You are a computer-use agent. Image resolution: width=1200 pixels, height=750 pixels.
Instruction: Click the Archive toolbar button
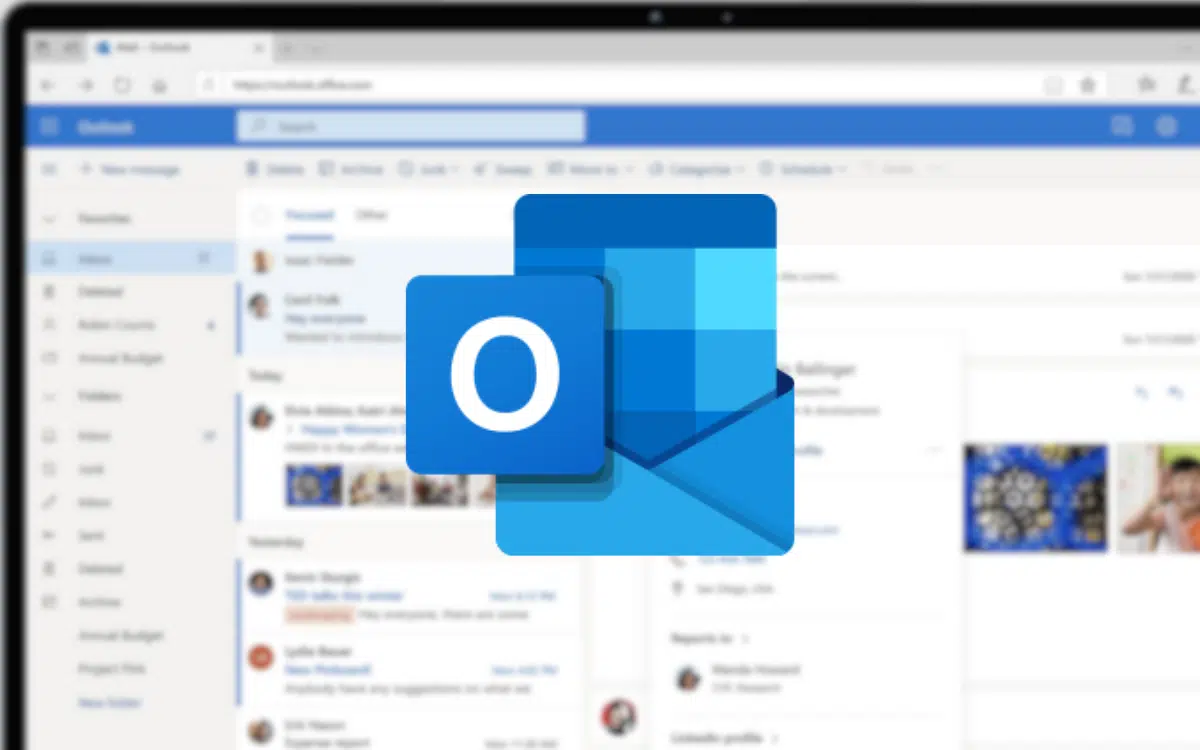350,170
